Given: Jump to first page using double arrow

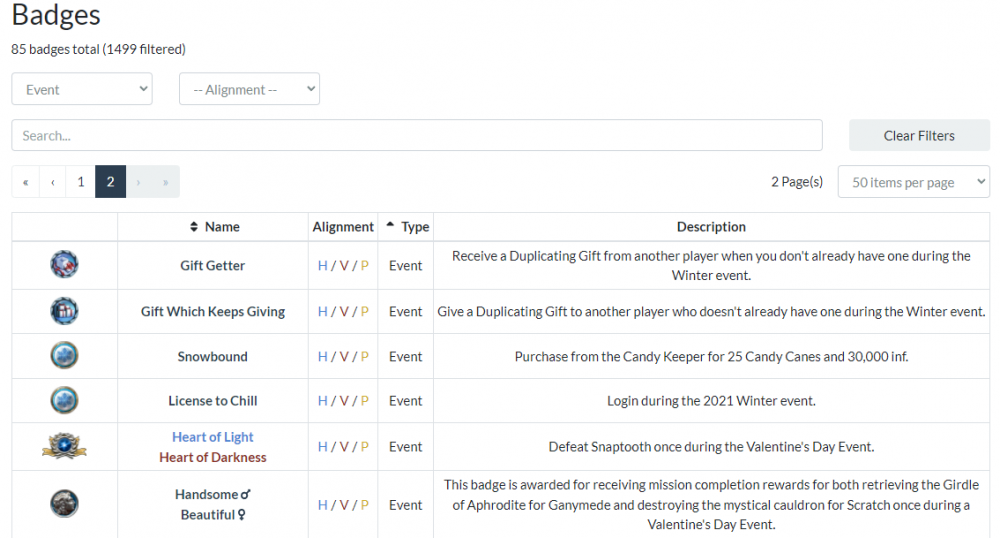Looking at the screenshot, I should (x=25, y=182).
